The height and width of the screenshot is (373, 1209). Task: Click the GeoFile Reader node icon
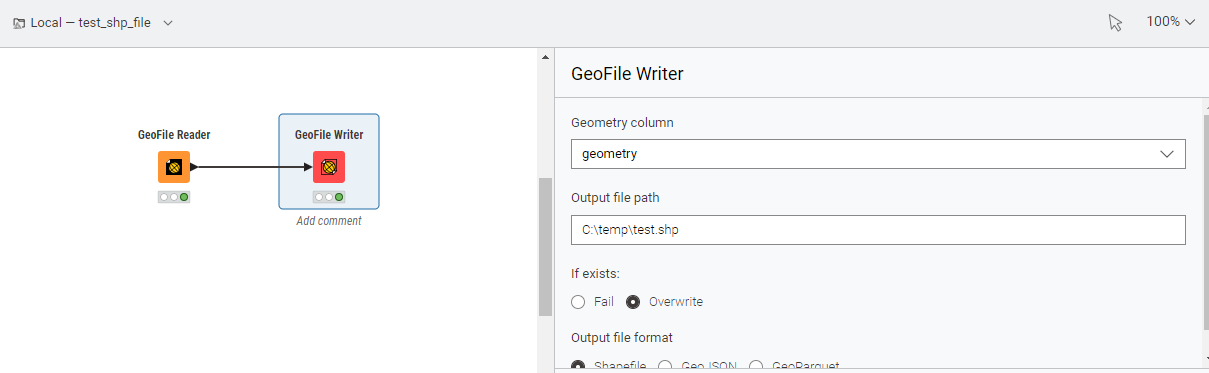[x=173, y=167]
